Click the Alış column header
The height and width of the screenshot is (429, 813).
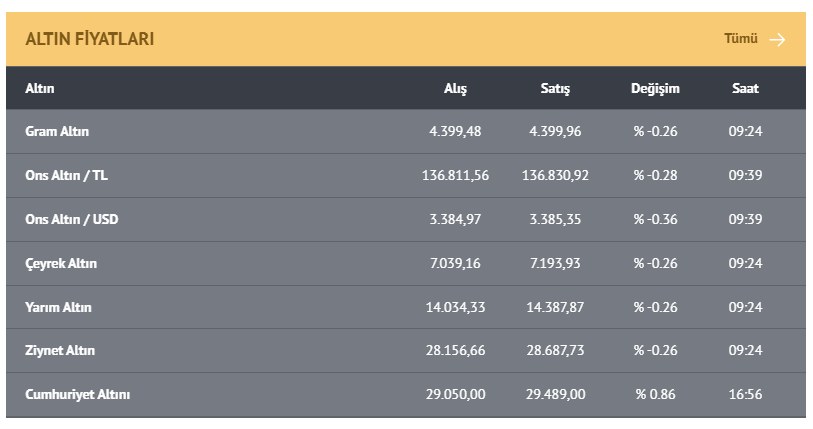coord(455,88)
